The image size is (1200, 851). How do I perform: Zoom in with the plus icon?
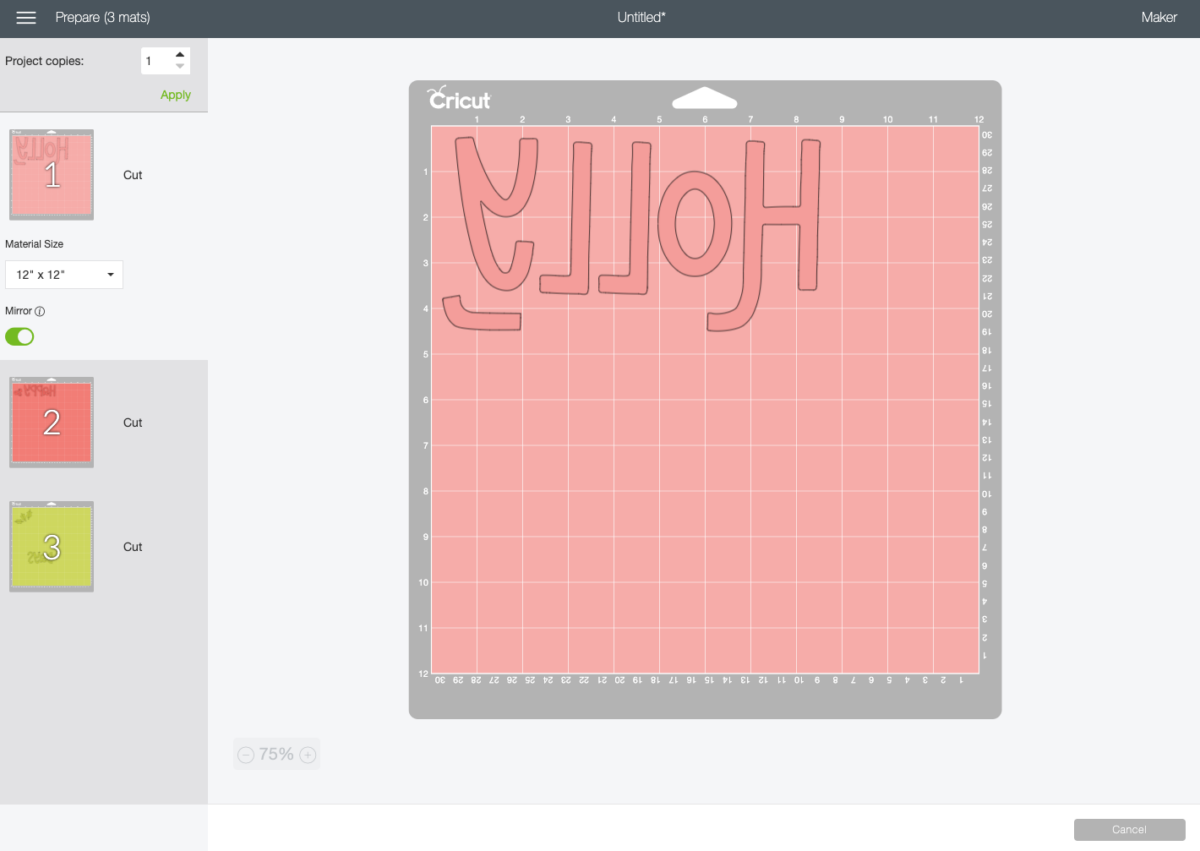click(308, 755)
